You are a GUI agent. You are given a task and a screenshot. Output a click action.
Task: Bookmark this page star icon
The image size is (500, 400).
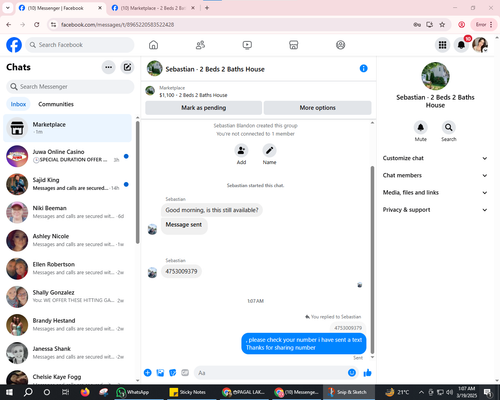coord(442,24)
